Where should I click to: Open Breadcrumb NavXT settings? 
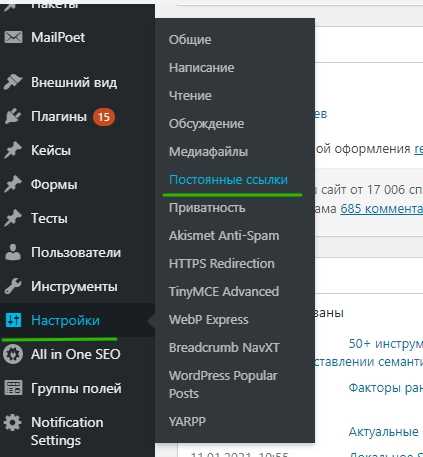coord(224,347)
